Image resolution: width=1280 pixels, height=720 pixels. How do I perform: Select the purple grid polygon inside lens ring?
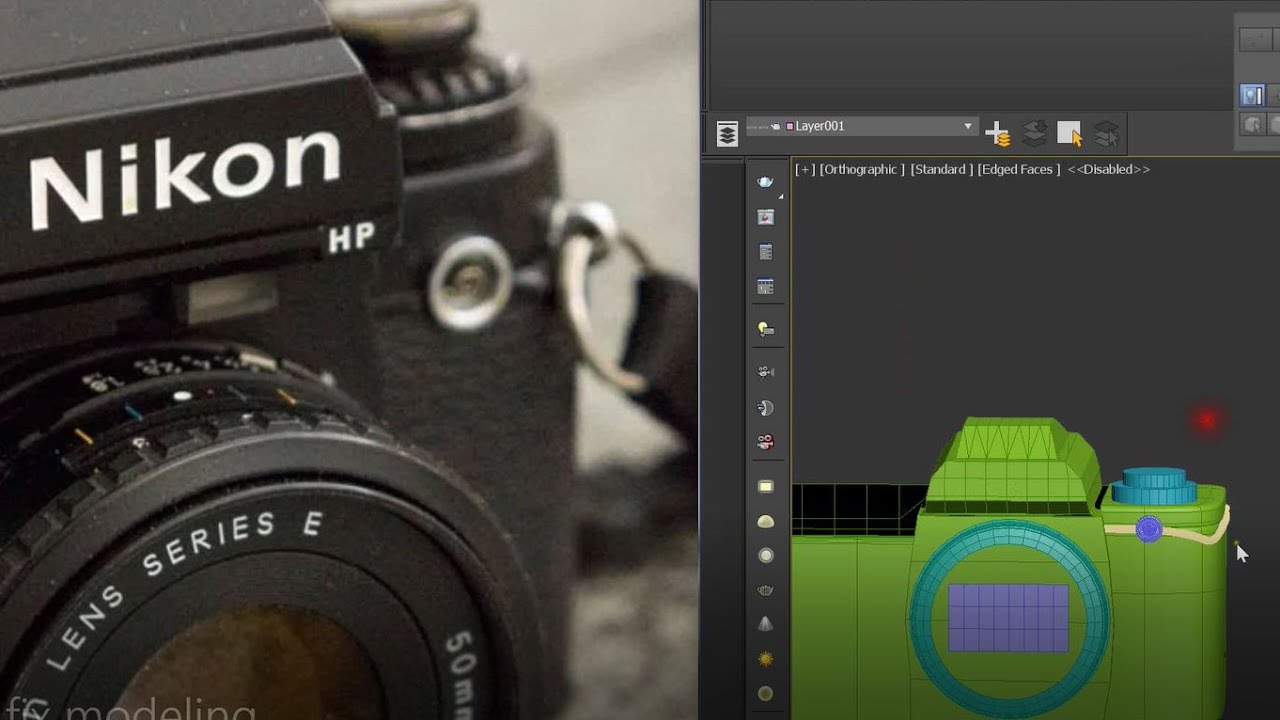tap(1008, 618)
